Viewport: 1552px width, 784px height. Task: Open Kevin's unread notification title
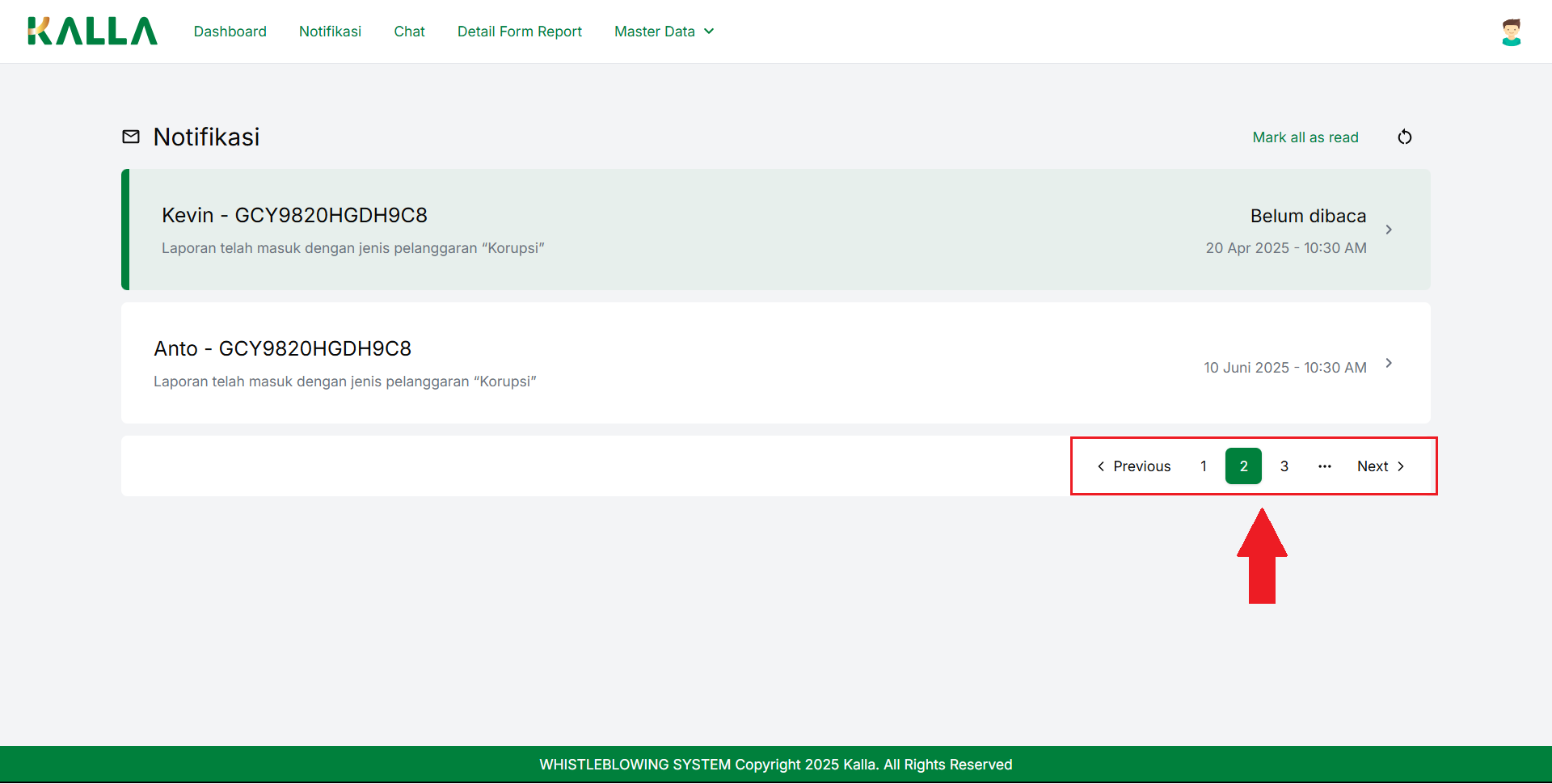294,215
